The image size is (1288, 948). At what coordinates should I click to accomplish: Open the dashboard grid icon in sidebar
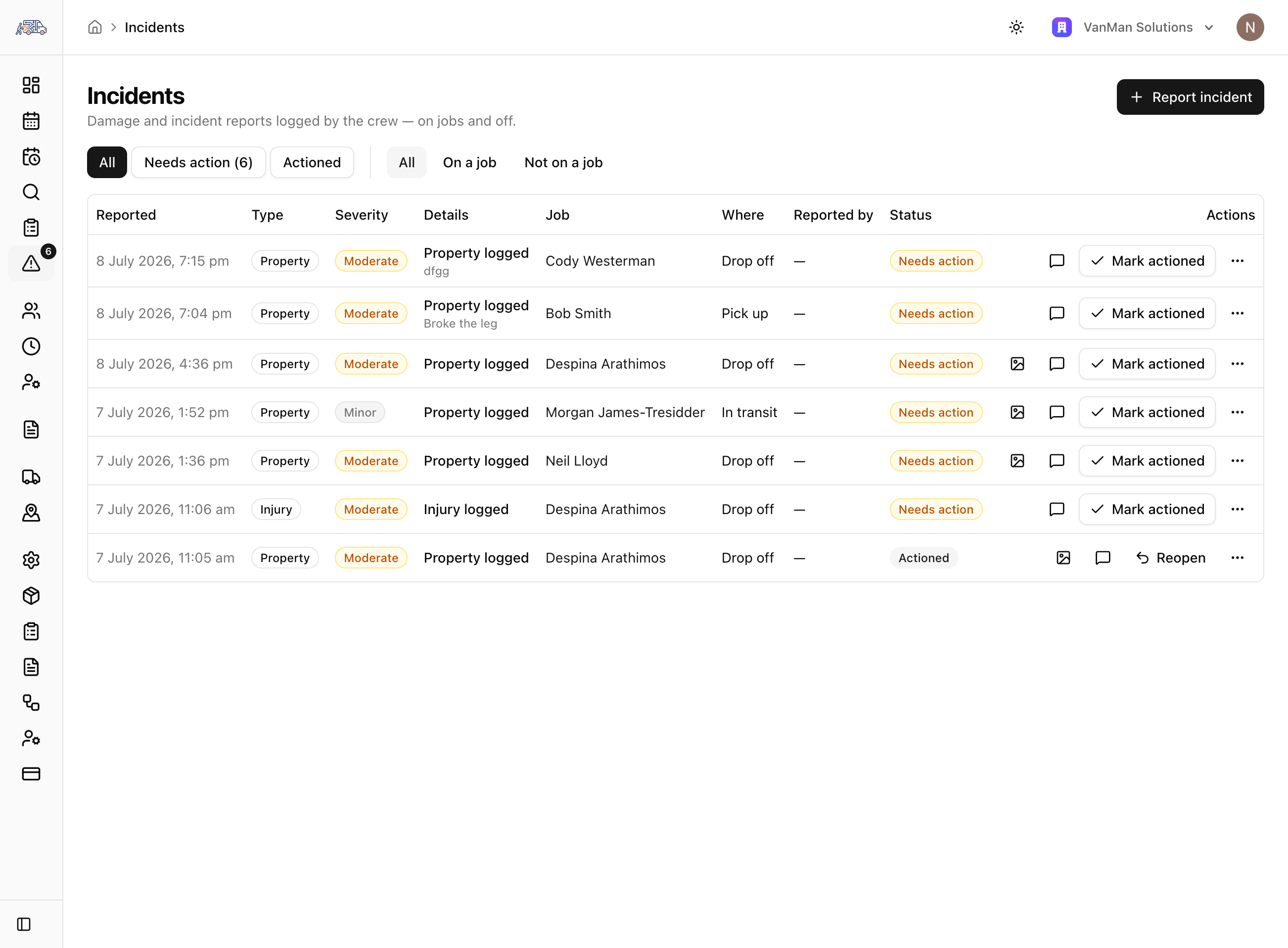point(31,85)
